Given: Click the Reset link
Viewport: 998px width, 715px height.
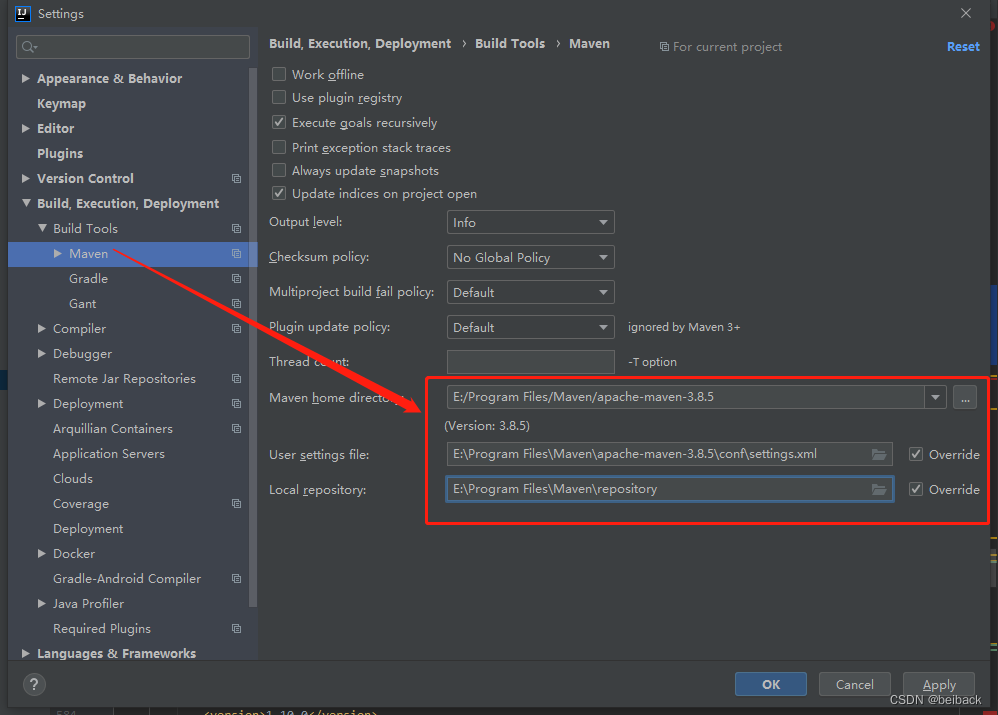Looking at the screenshot, I should [x=963, y=47].
